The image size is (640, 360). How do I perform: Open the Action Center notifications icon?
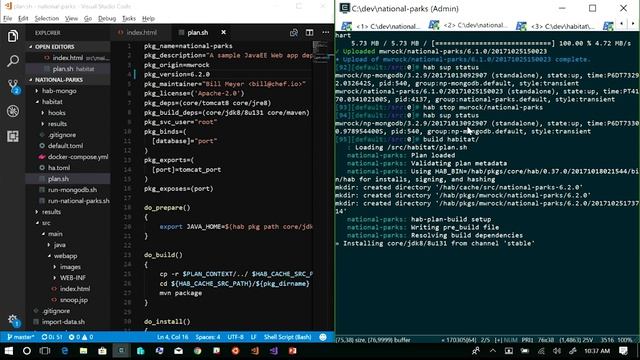[623, 351]
